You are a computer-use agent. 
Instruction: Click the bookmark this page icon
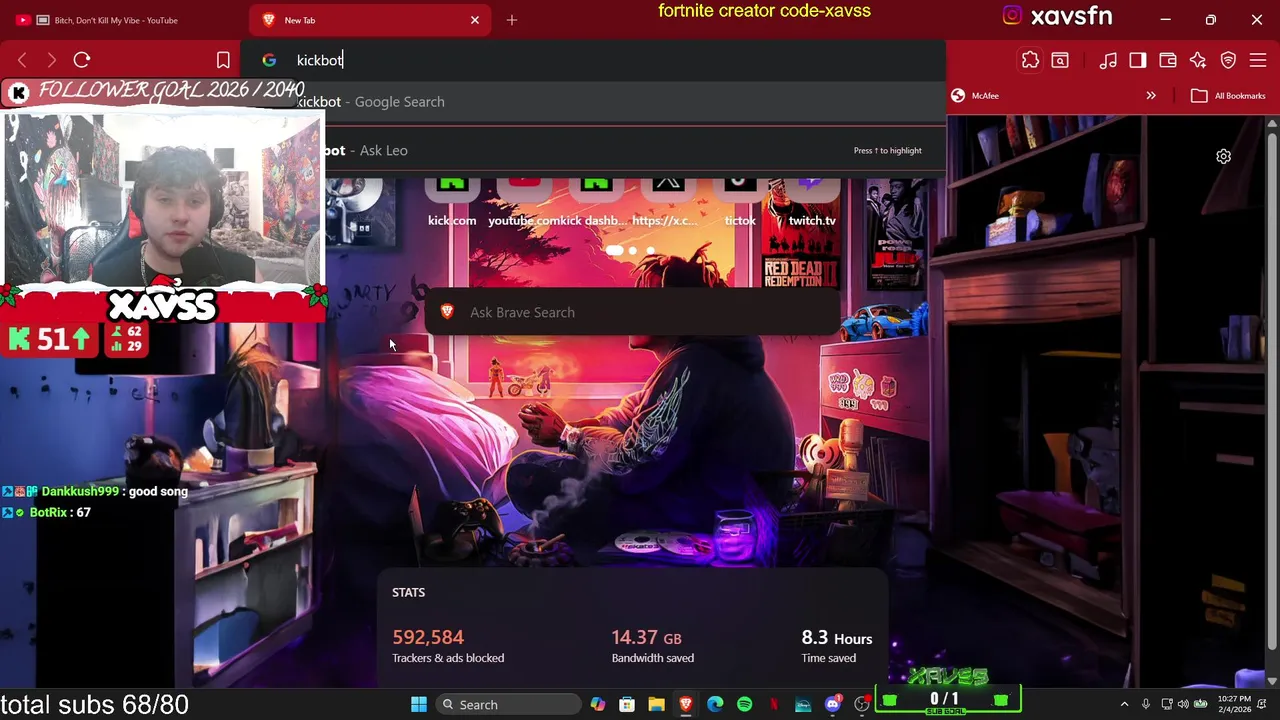click(223, 61)
